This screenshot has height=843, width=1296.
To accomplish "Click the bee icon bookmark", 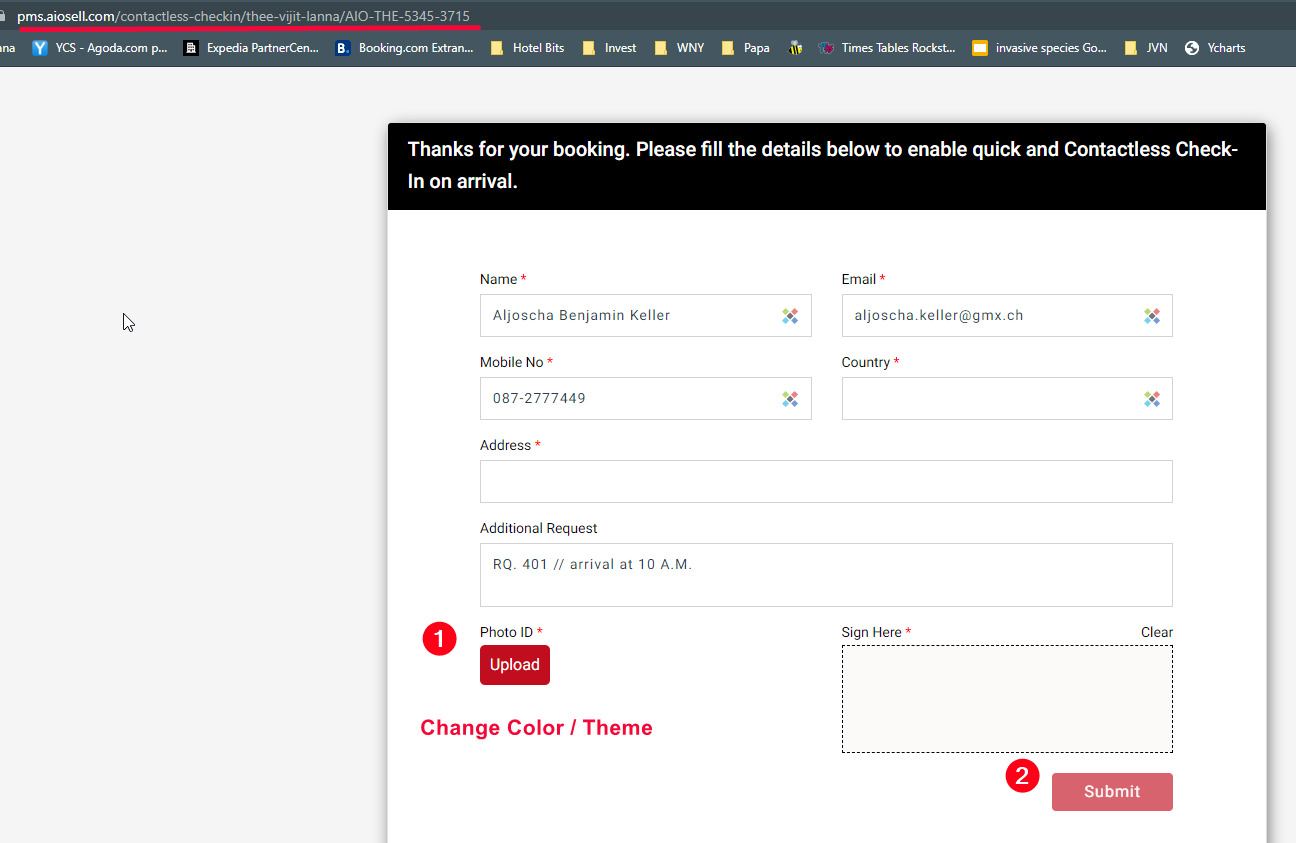I will pos(795,47).
